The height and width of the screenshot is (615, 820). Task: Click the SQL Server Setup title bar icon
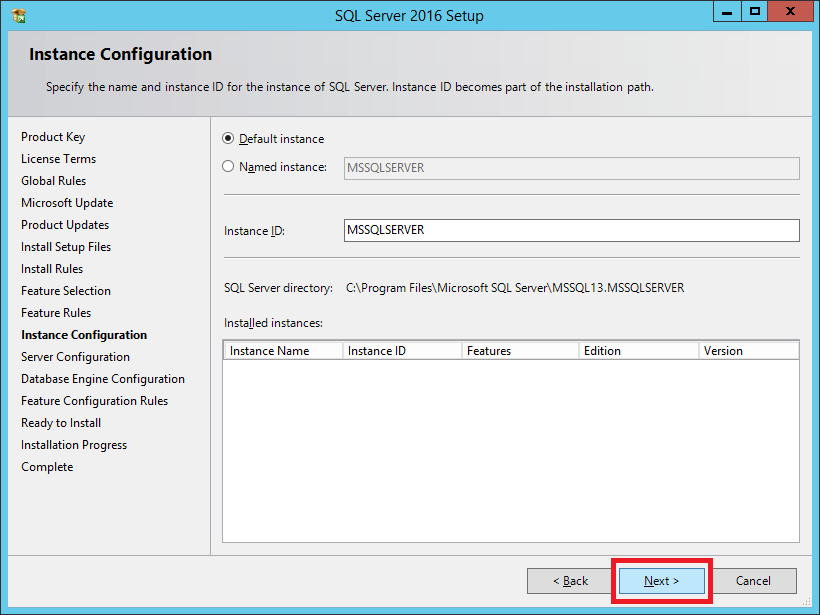pyautogui.click(x=19, y=16)
